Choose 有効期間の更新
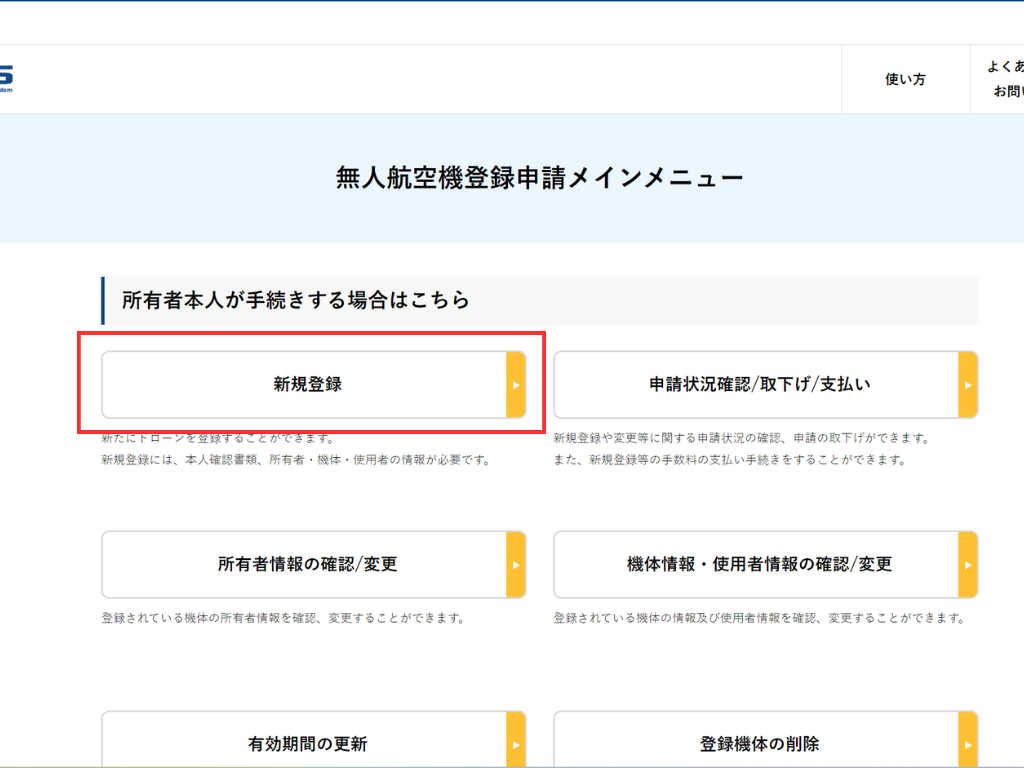 pos(307,743)
